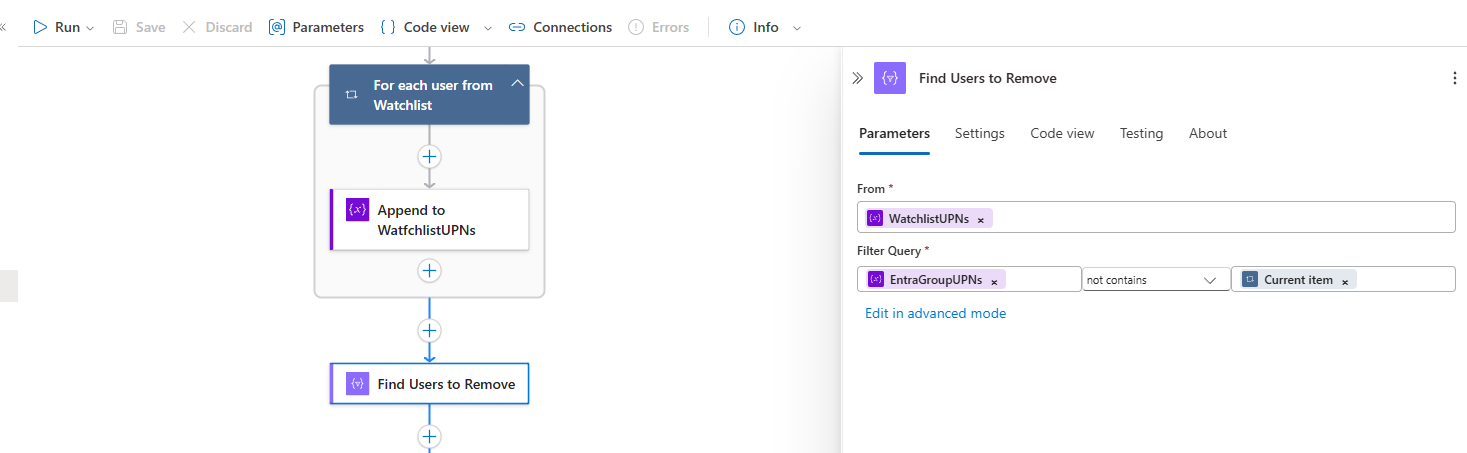
Task: Open Connections from the toolbar
Action: coord(560,27)
